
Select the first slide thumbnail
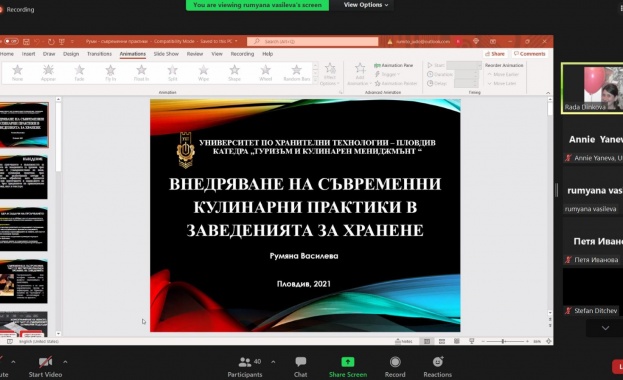(x=24, y=125)
